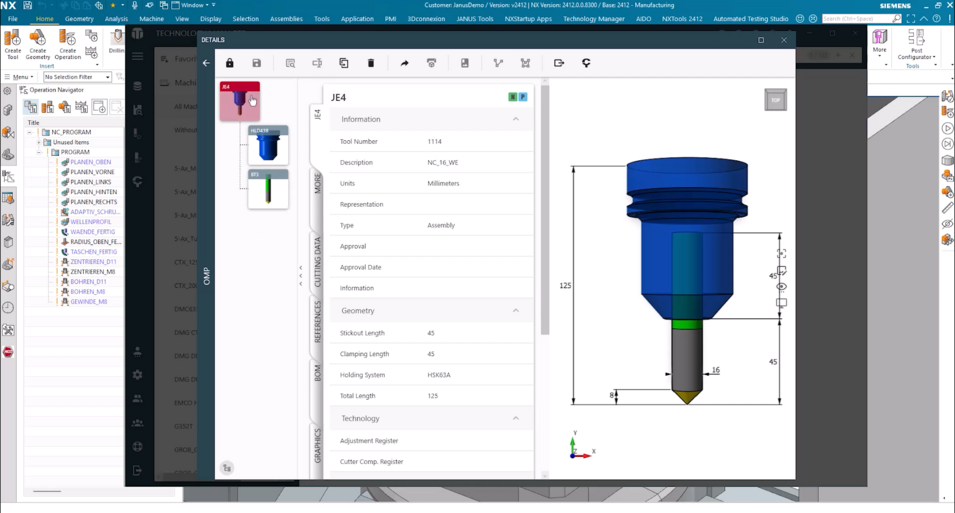This screenshot has width=955, height=513.
Task: Open the Geometry ribbon tab
Action: (79, 19)
